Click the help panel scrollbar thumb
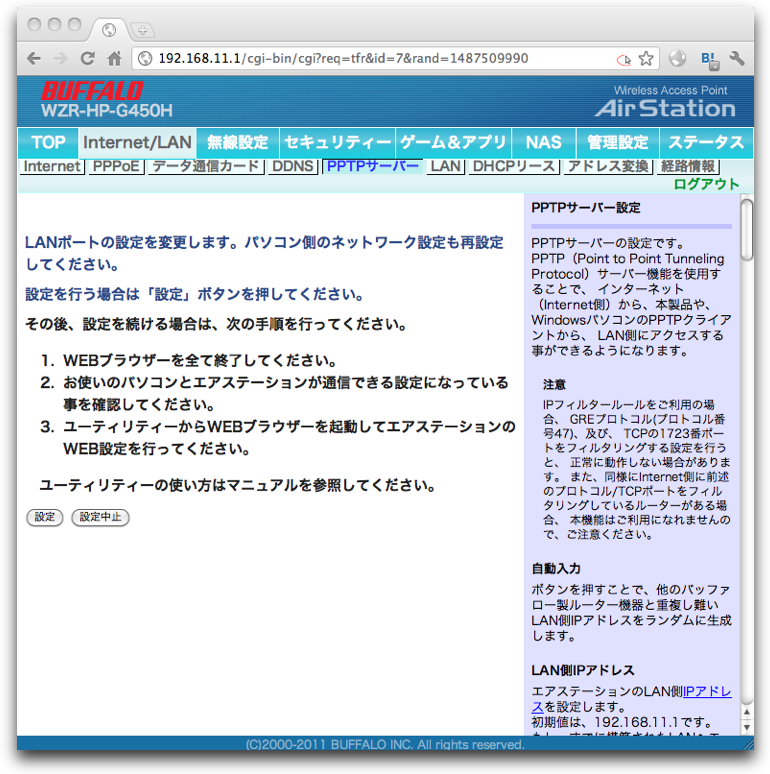 [x=747, y=229]
